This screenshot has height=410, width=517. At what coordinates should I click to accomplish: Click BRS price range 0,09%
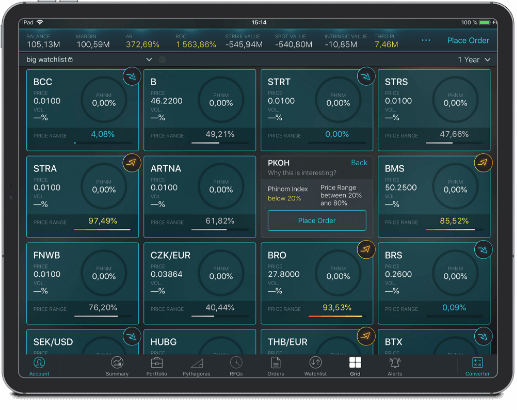(x=454, y=307)
